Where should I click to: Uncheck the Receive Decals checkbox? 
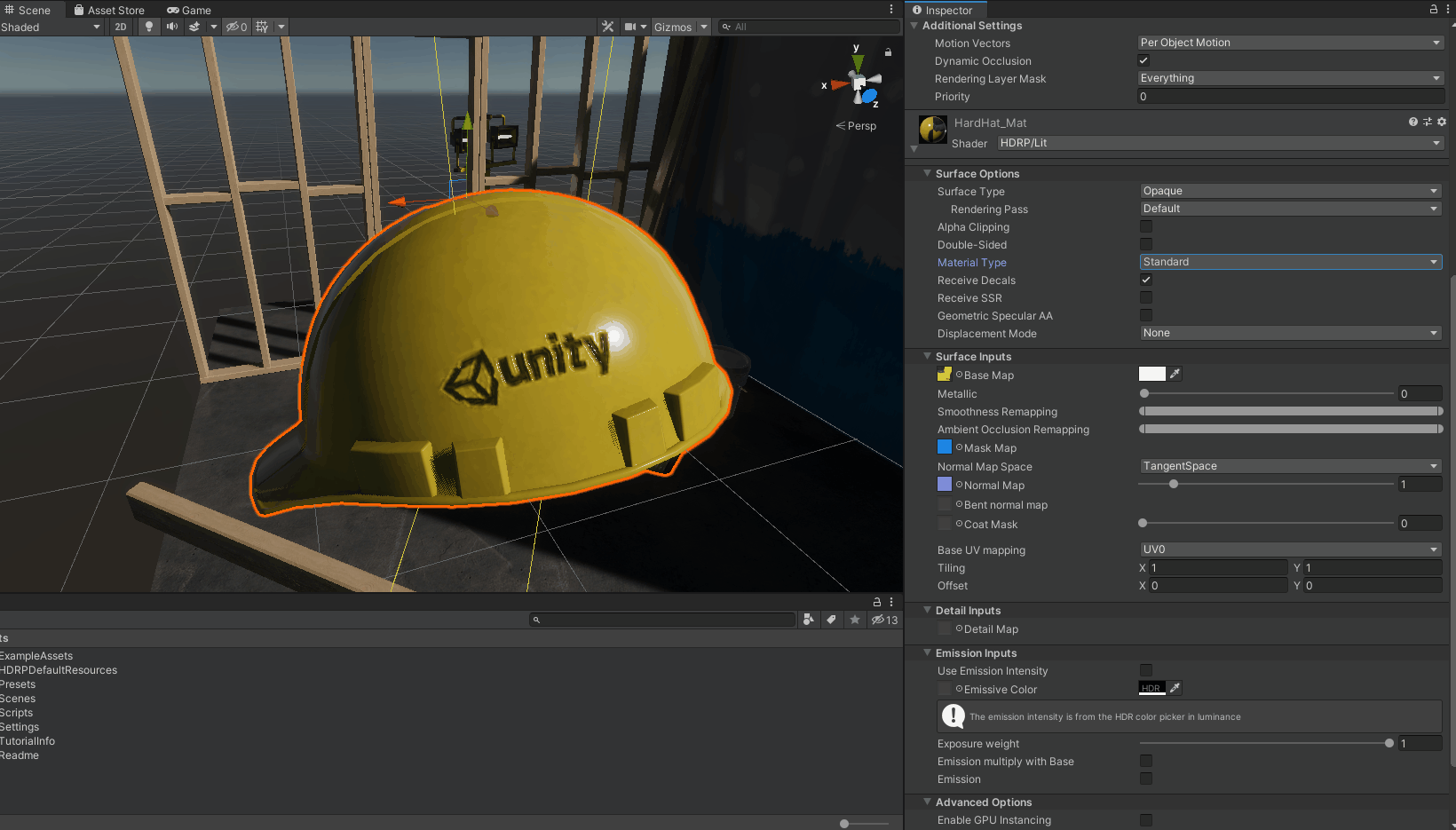[x=1146, y=280]
